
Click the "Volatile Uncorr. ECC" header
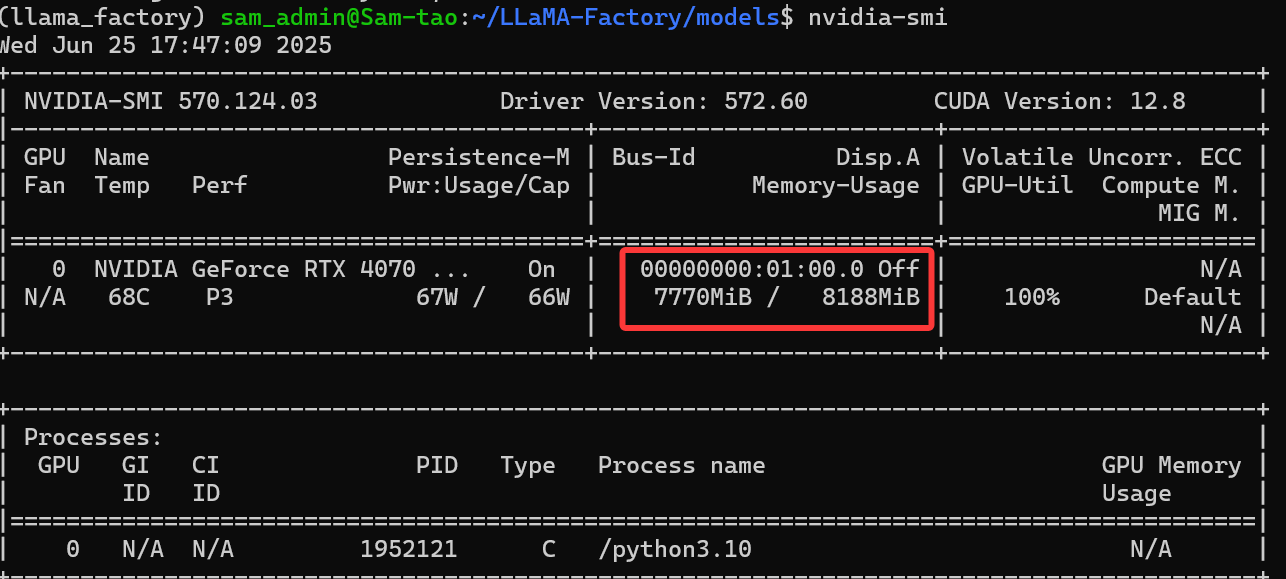click(1102, 157)
